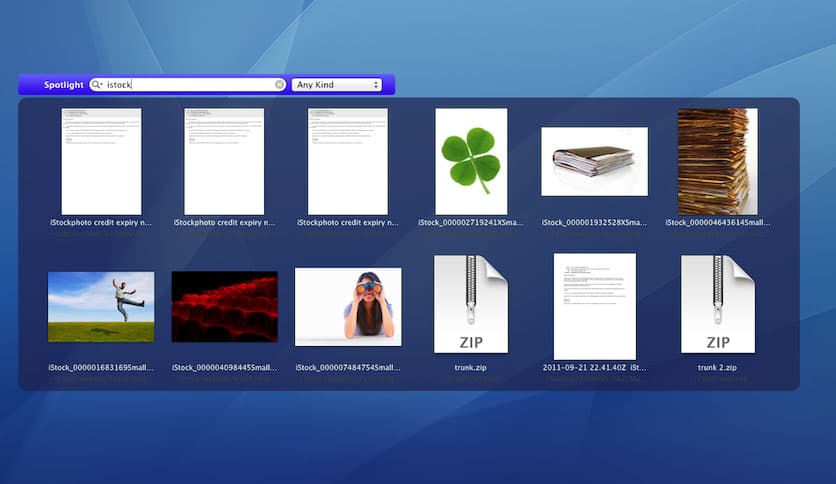Select the trunk 2.zip archive icon
Screen dimensions: 836x484
point(718,304)
